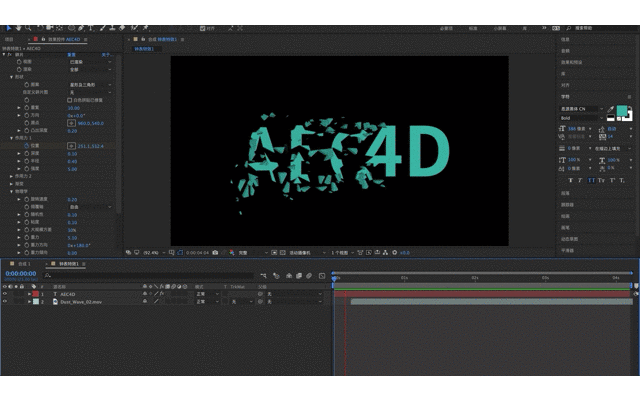Viewport: 640px width, 400px height.
Task: Click the frame blending icon in timeline
Action: [x=299, y=276]
